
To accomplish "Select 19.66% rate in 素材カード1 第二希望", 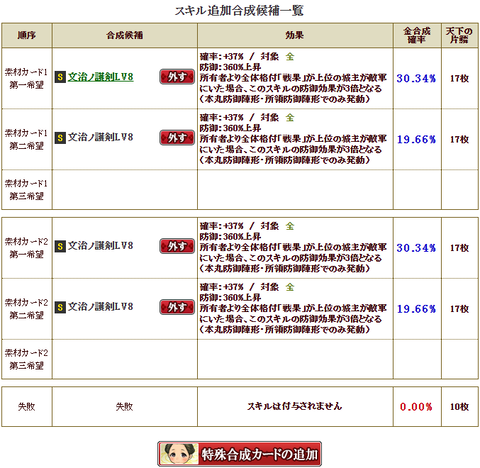I will pyautogui.click(x=416, y=139).
